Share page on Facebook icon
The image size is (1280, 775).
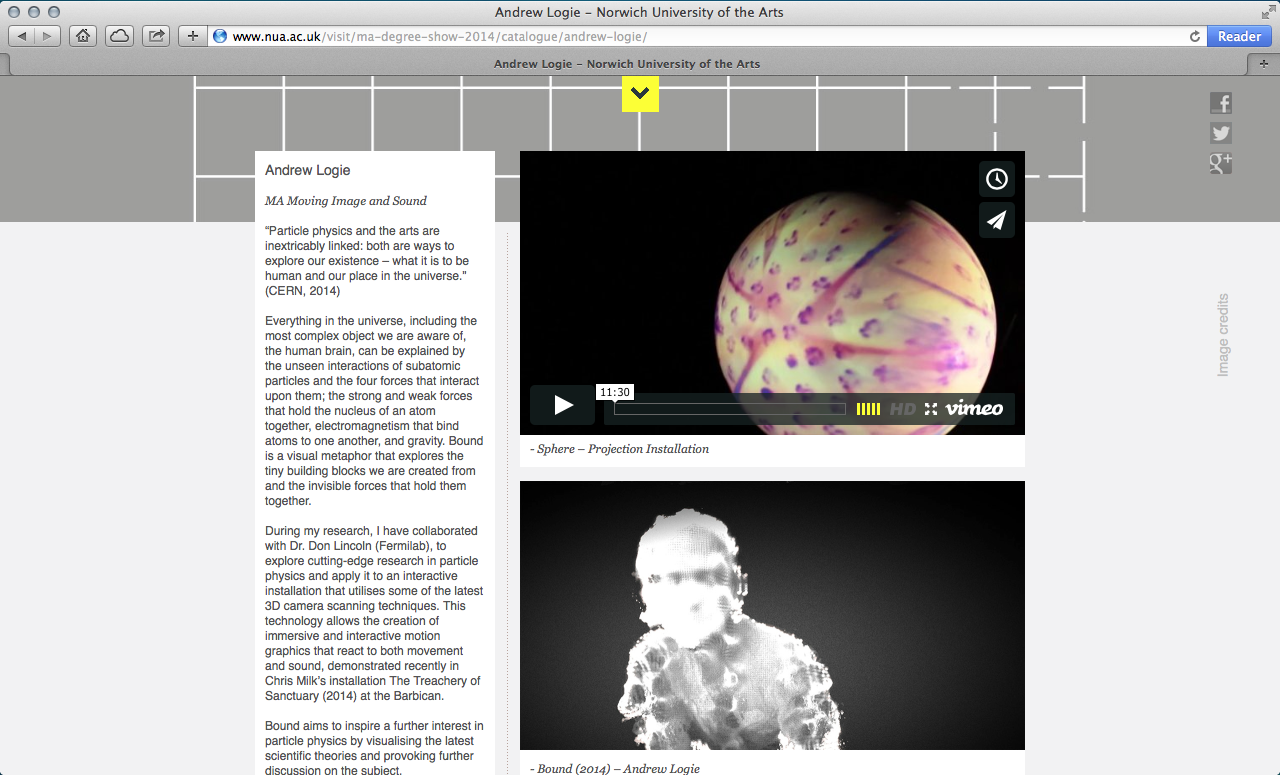[1220, 103]
